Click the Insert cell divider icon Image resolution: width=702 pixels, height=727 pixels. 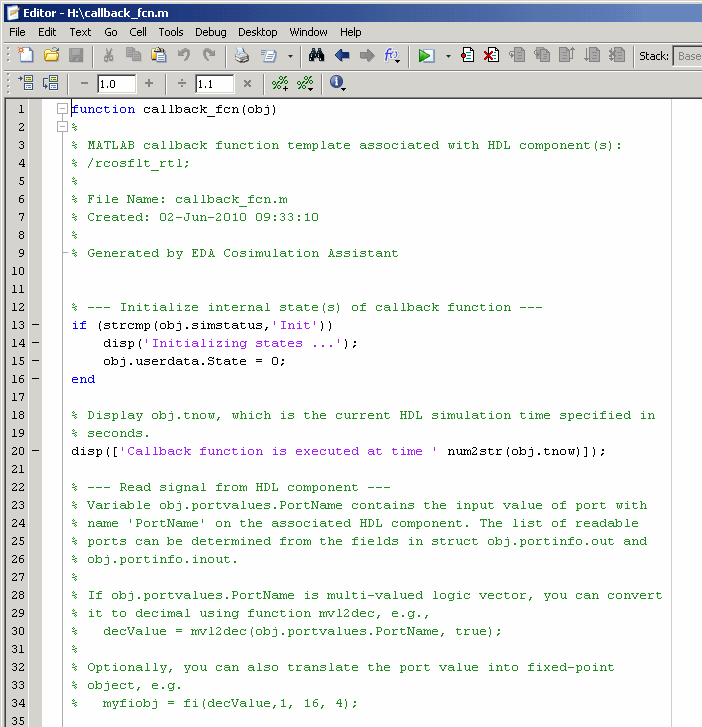[280, 83]
